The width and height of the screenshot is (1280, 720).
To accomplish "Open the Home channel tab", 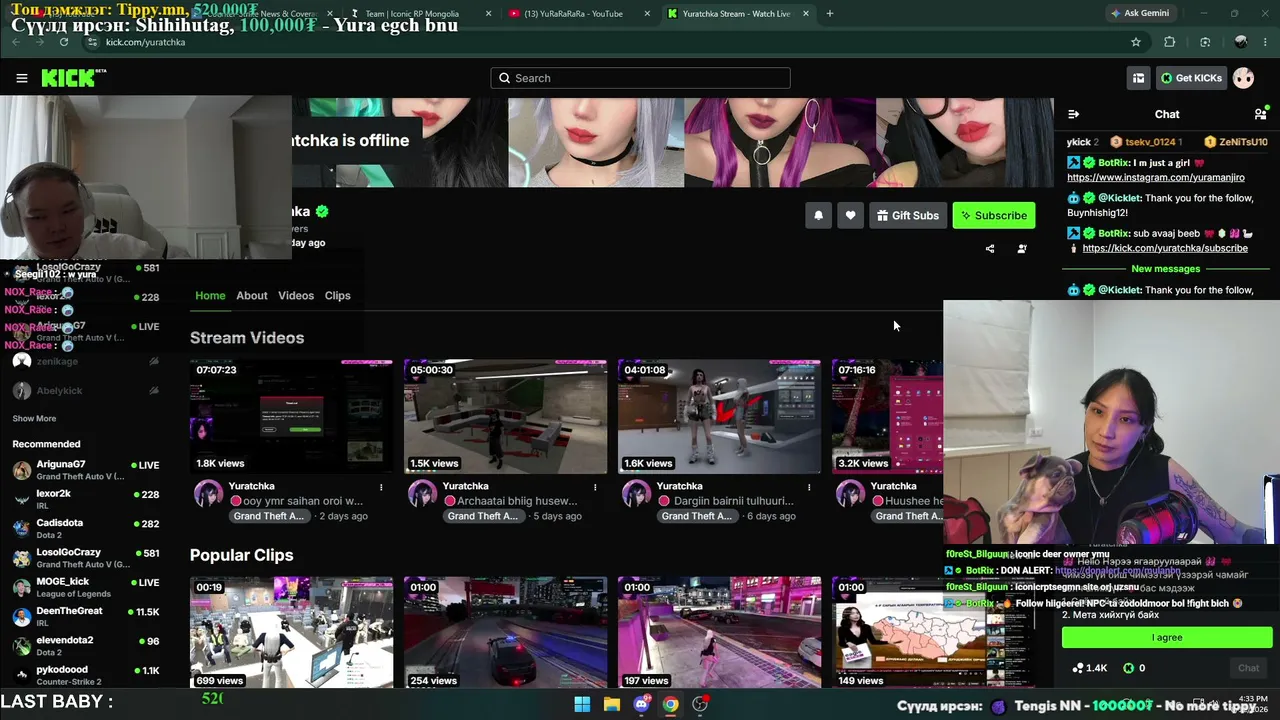I will [210, 296].
